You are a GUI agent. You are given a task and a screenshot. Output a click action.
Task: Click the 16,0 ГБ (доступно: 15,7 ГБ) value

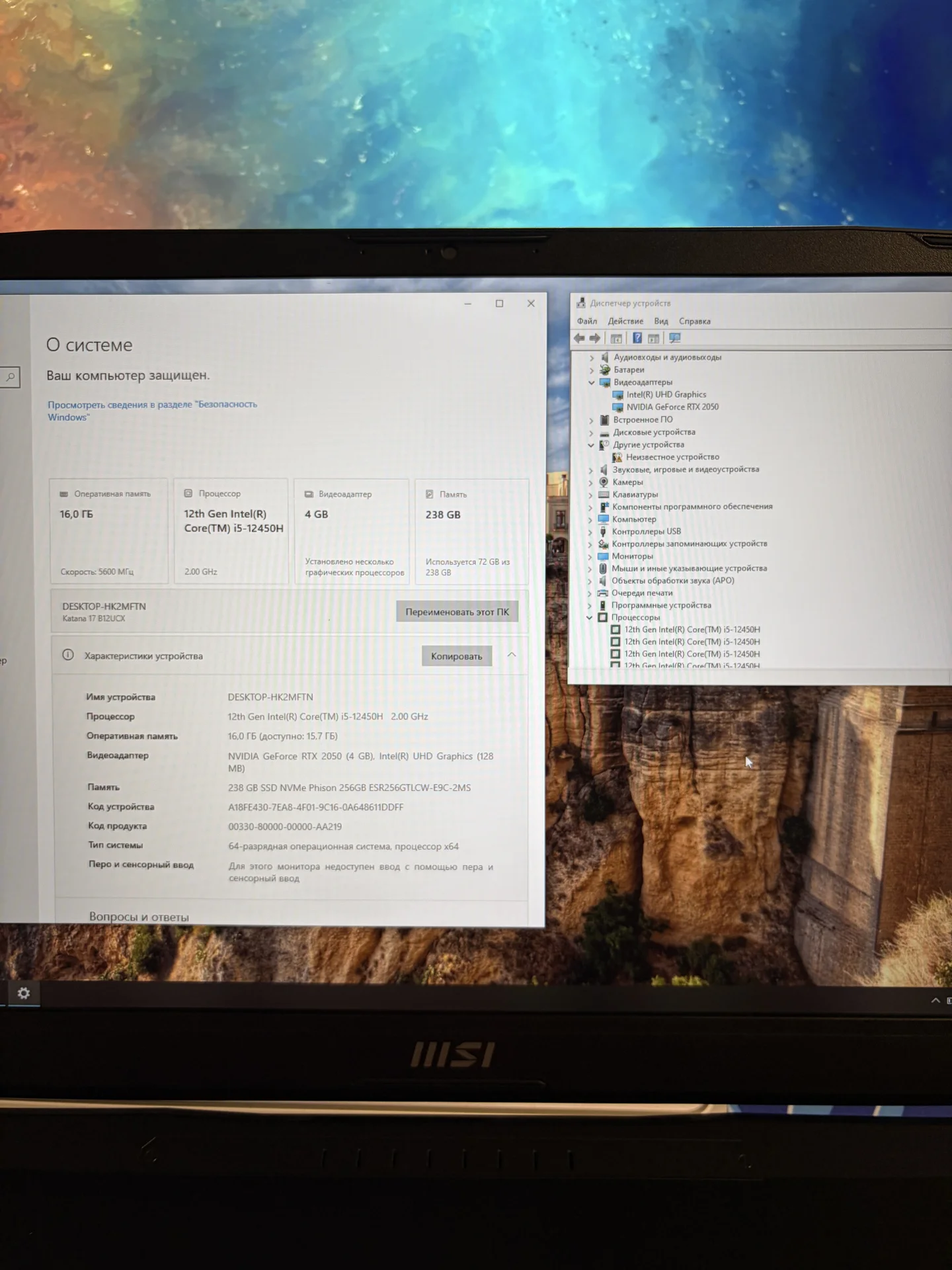(282, 736)
